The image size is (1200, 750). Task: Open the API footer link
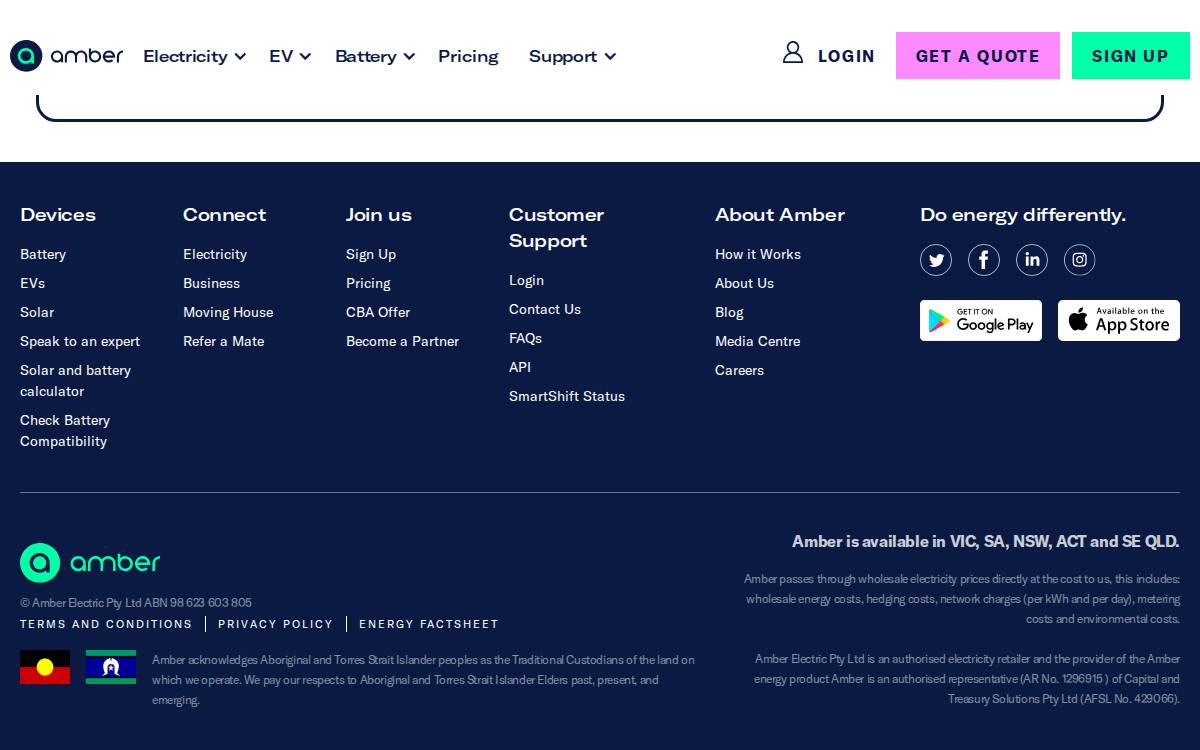(520, 367)
